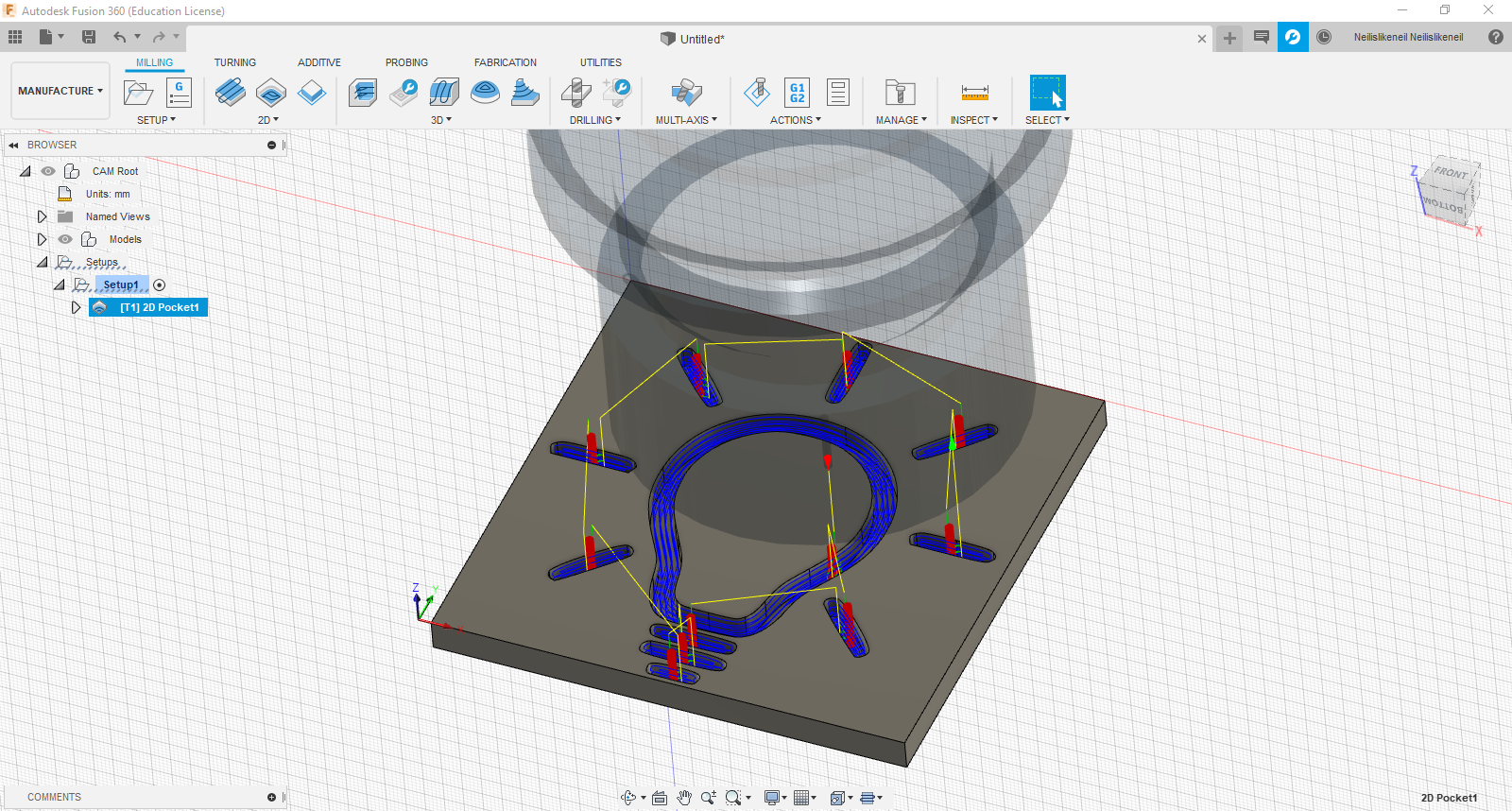Click the Measure icon in Inspect
Screen dimensions: 1512x811
(974, 93)
